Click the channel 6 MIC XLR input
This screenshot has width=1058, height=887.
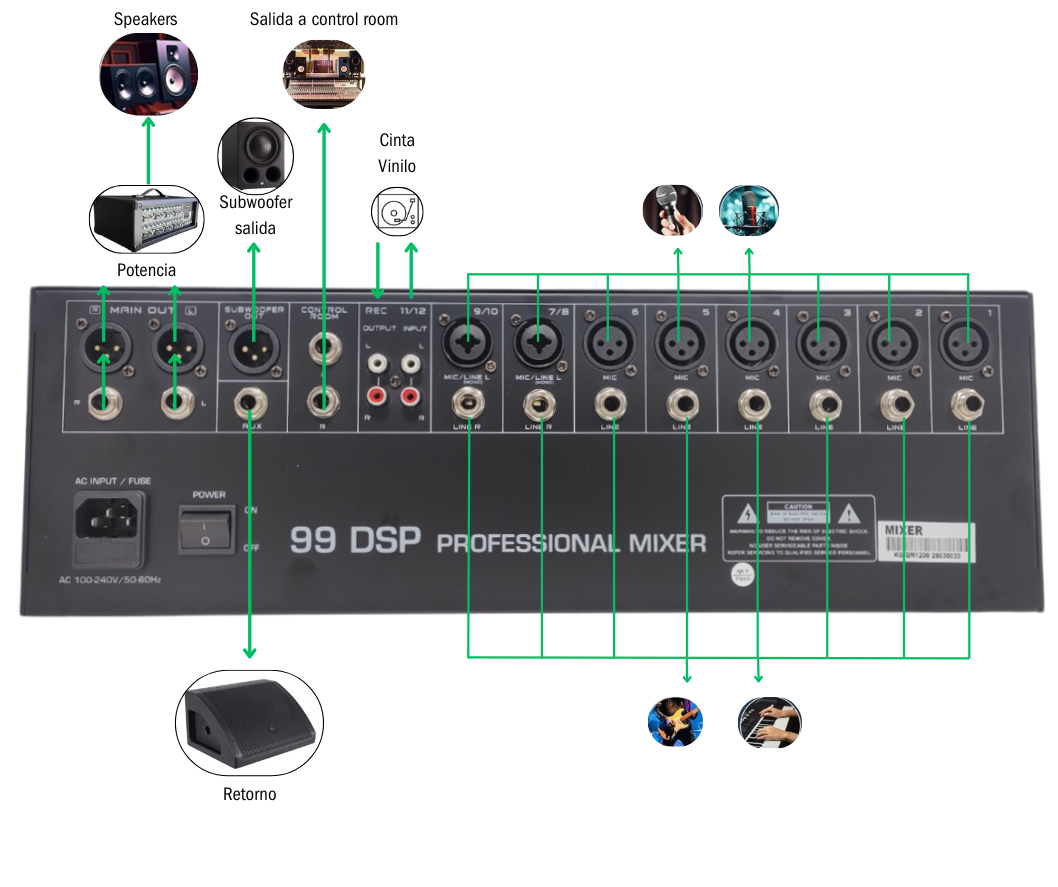[x=609, y=343]
